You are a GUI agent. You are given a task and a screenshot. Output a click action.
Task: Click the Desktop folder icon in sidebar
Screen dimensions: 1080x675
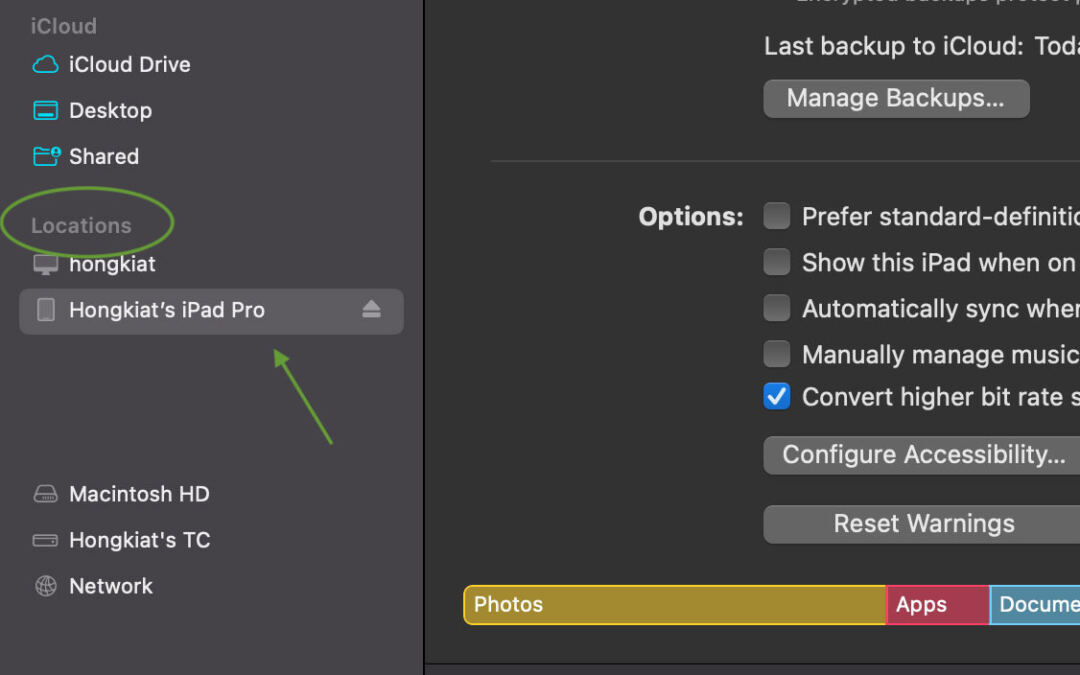click(x=46, y=111)
